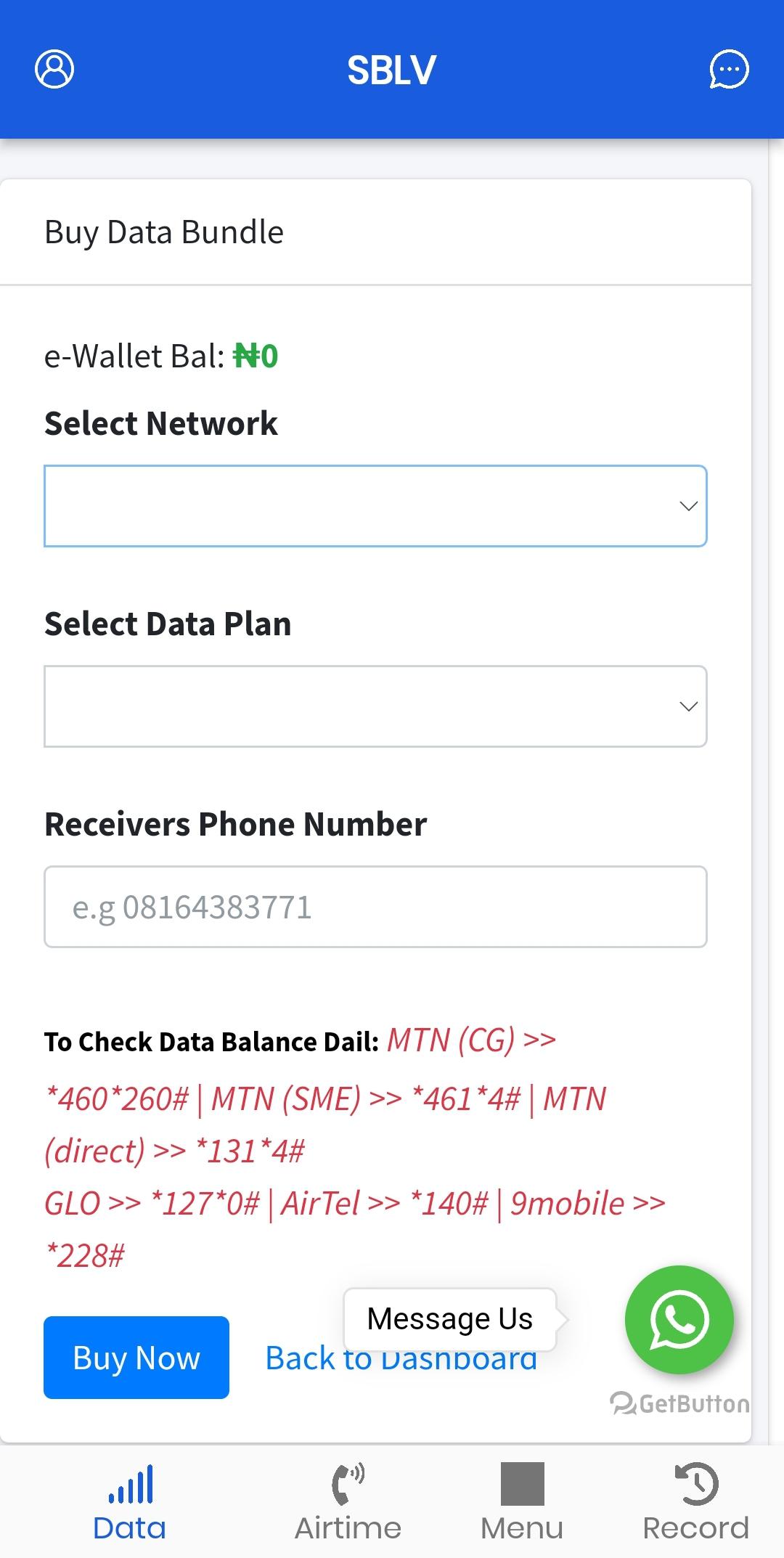The width and height of the screenshot is (784, 1558).
Task: Open the Select Network dropdown
Action: tap(375, 506)
